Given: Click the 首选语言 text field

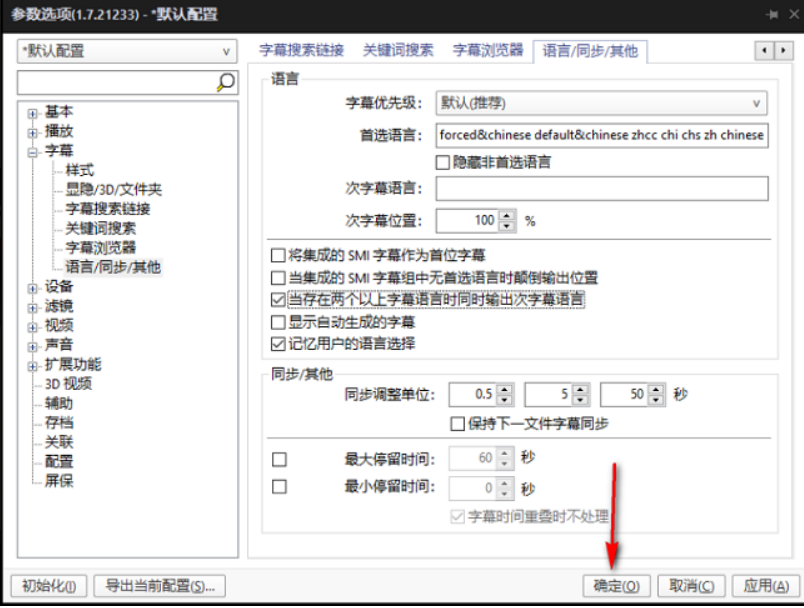Looking at the screenshot, I should [602, 135].
